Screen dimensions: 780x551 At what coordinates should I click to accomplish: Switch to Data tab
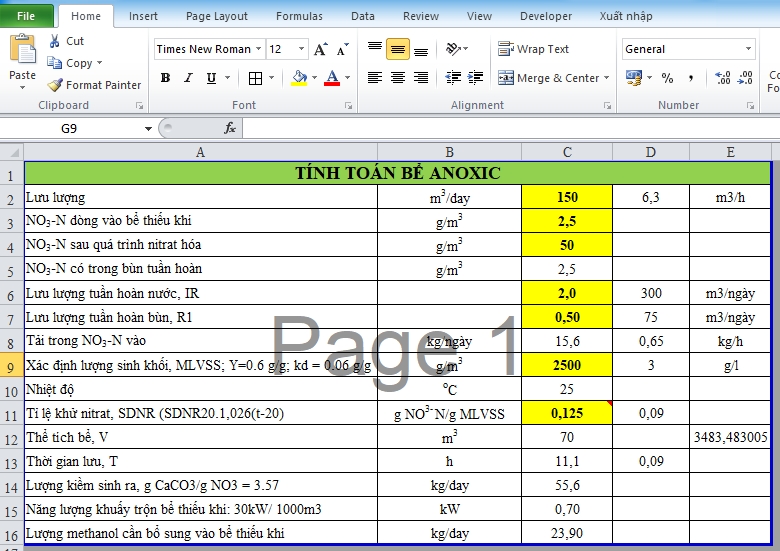point(363,16)
